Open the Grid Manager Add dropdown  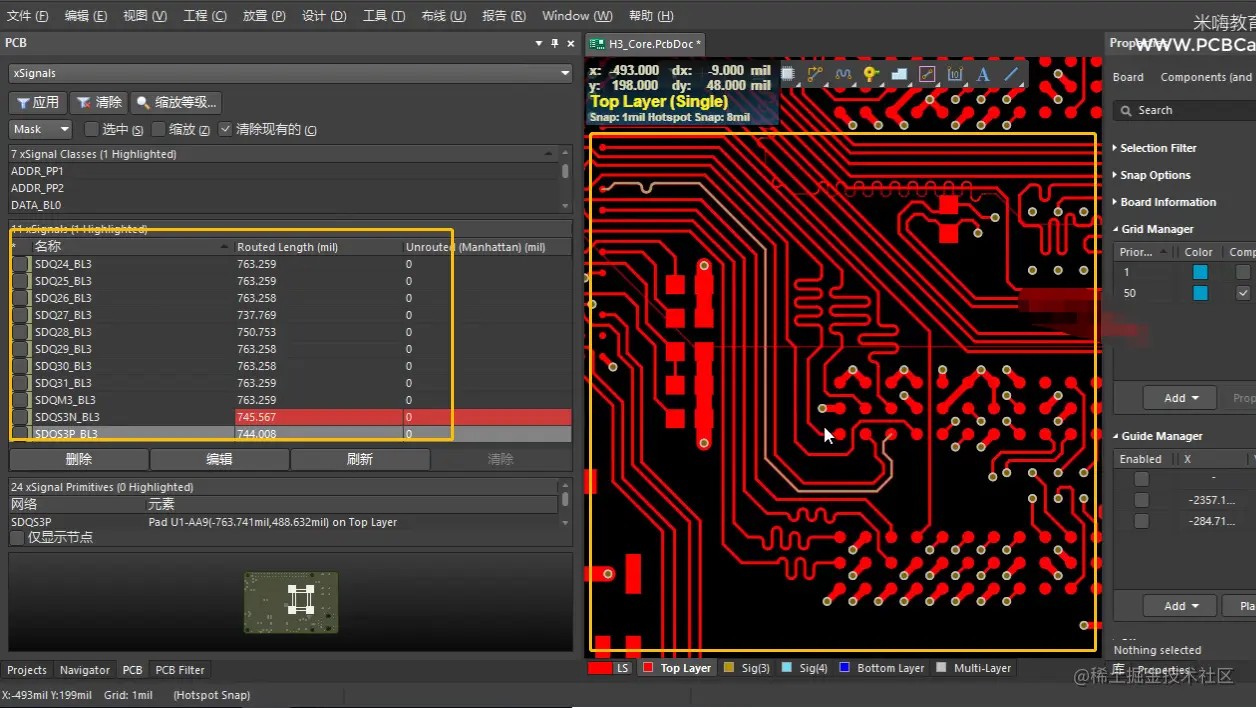(x=1180, y=398)
